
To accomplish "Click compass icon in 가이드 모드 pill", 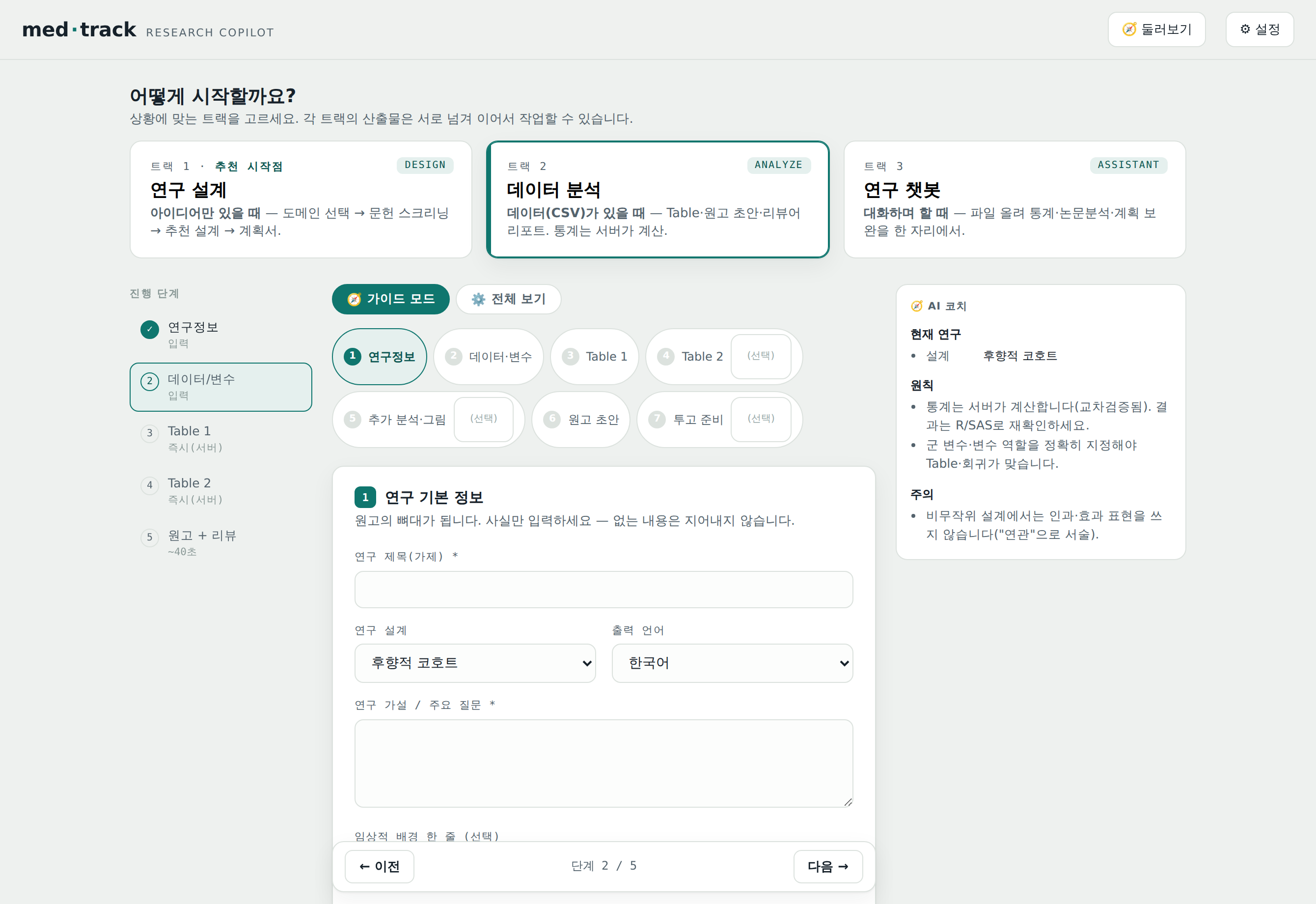I will [355, 299].
